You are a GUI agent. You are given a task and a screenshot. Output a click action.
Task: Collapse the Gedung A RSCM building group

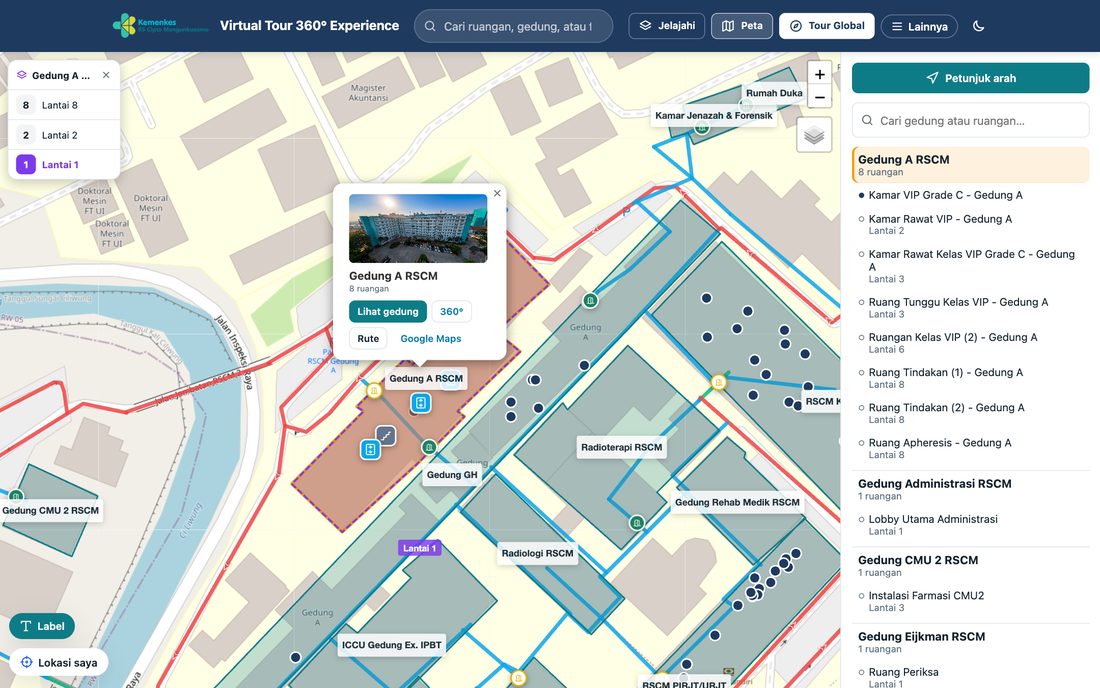click(x=971, y=165)
